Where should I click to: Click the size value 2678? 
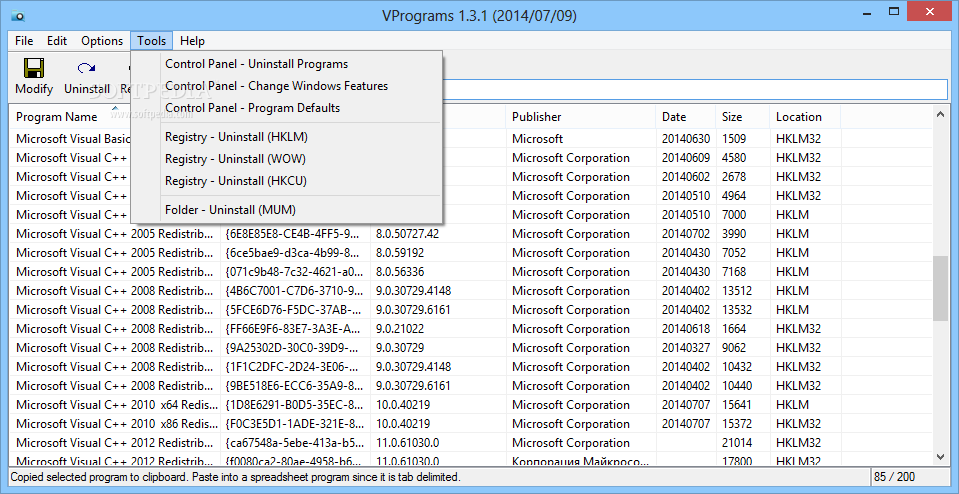734,177
